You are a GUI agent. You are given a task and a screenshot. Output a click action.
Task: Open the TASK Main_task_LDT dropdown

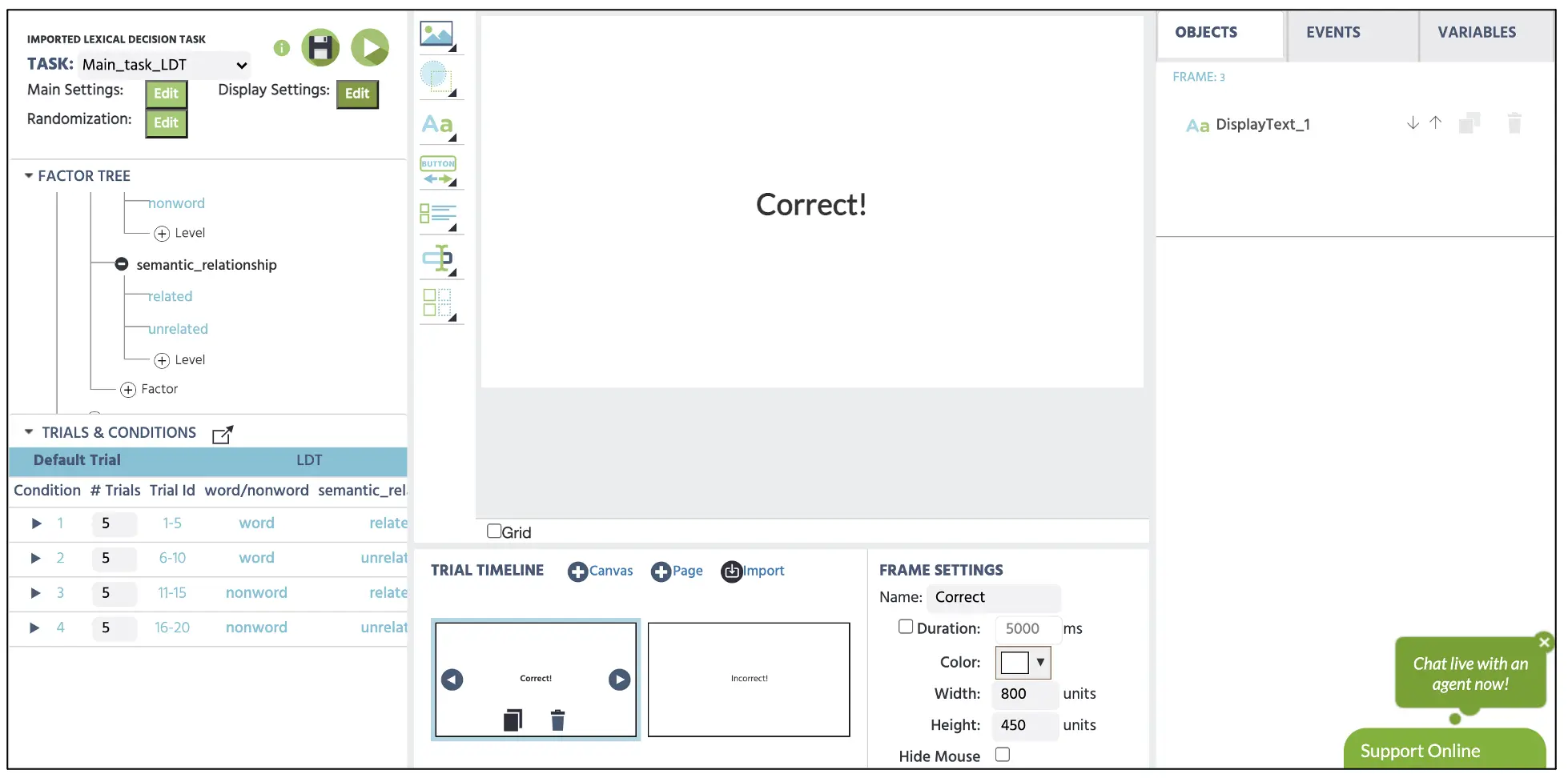click(165, 65)
